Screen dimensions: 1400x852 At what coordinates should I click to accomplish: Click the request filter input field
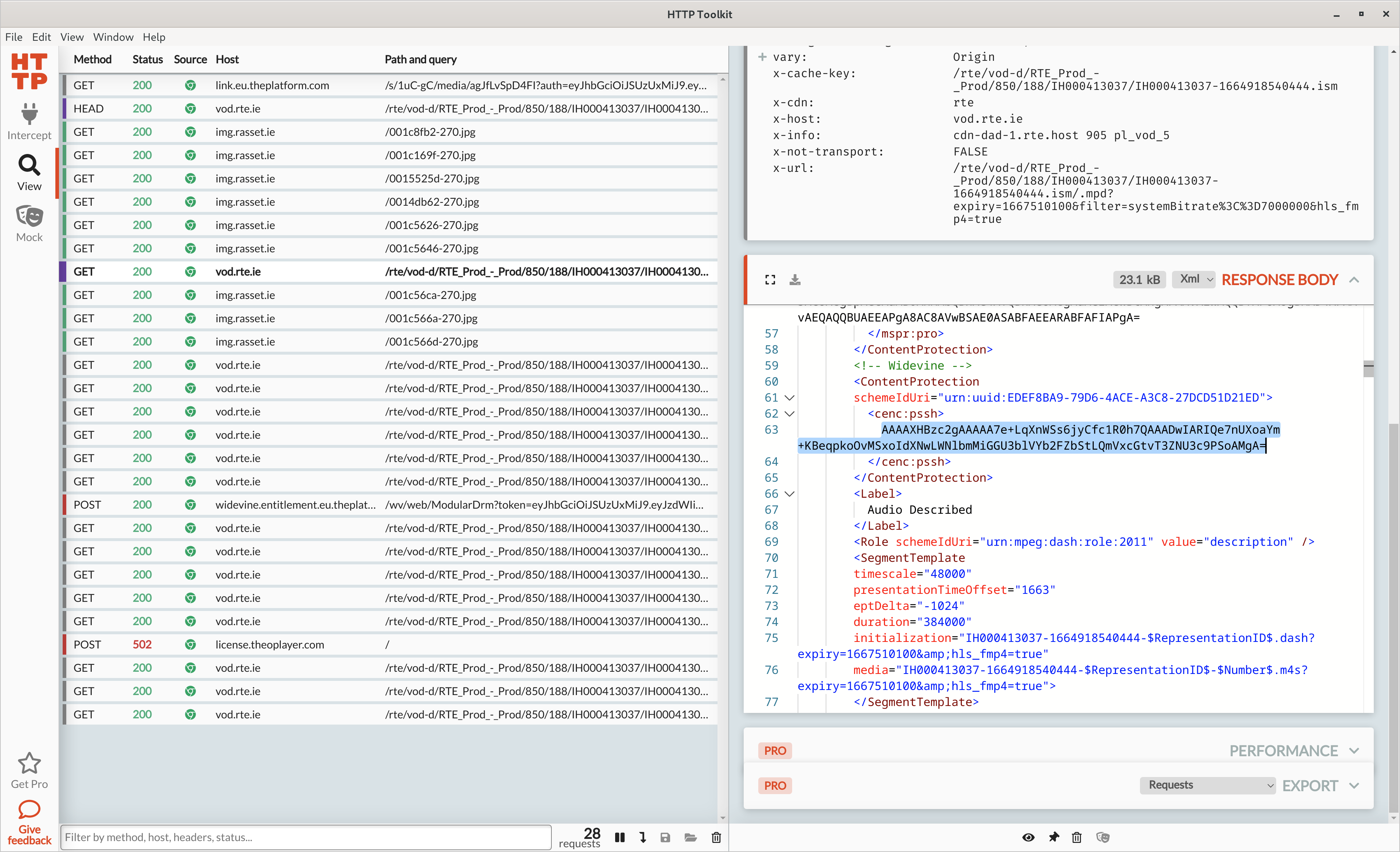[x=306, y=837]
